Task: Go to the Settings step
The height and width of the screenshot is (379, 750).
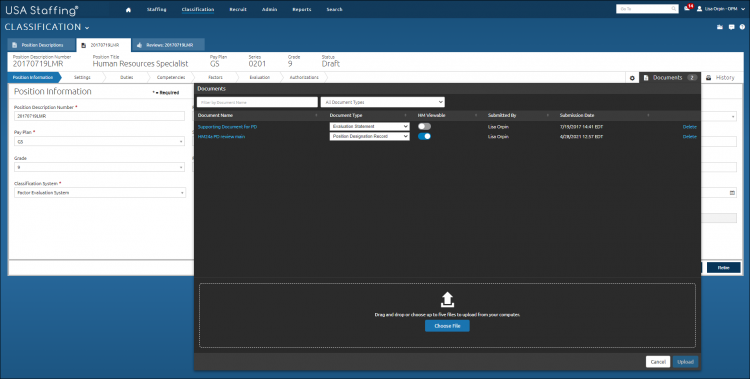Action: 82,78
